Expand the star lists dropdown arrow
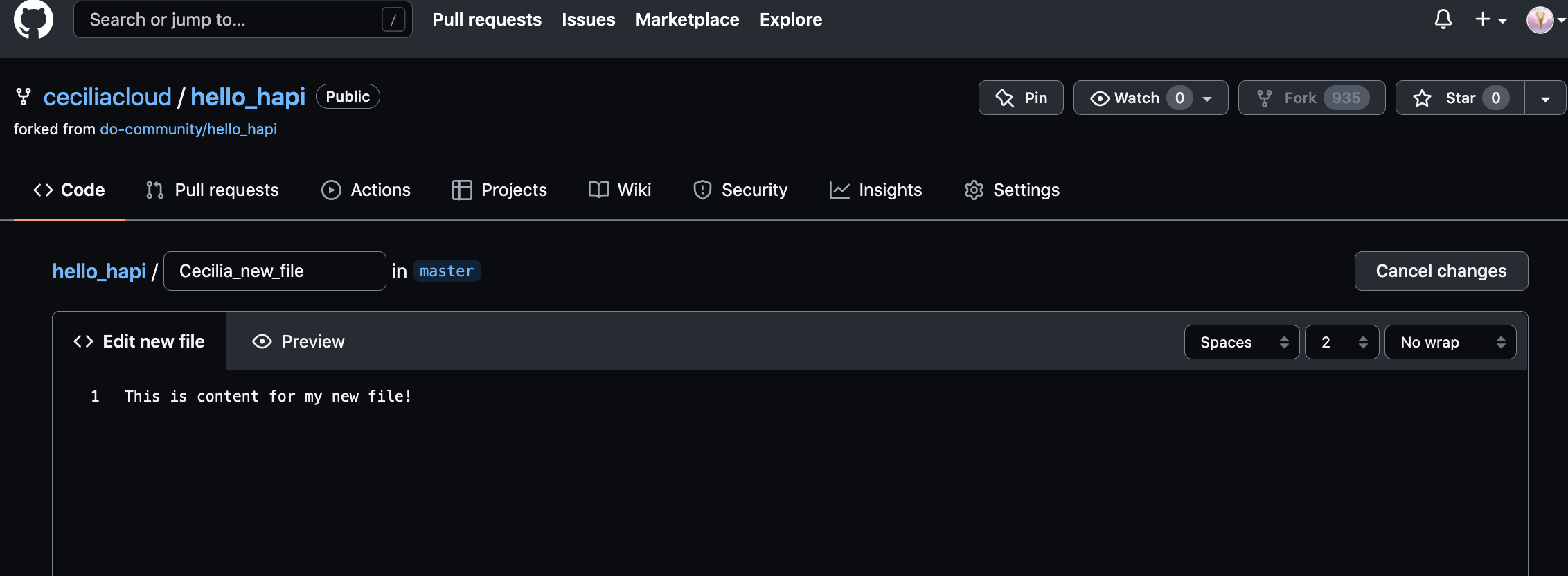 [1545, 98]
